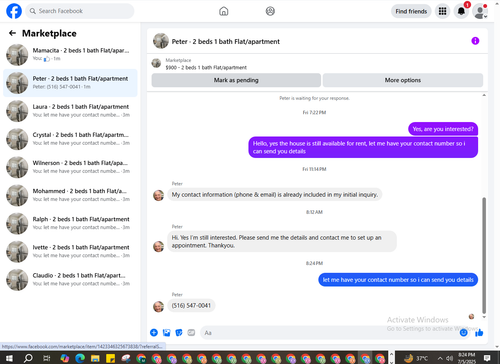
Task: Open more actions plus icon in composer
Action: tap(154, 332)
